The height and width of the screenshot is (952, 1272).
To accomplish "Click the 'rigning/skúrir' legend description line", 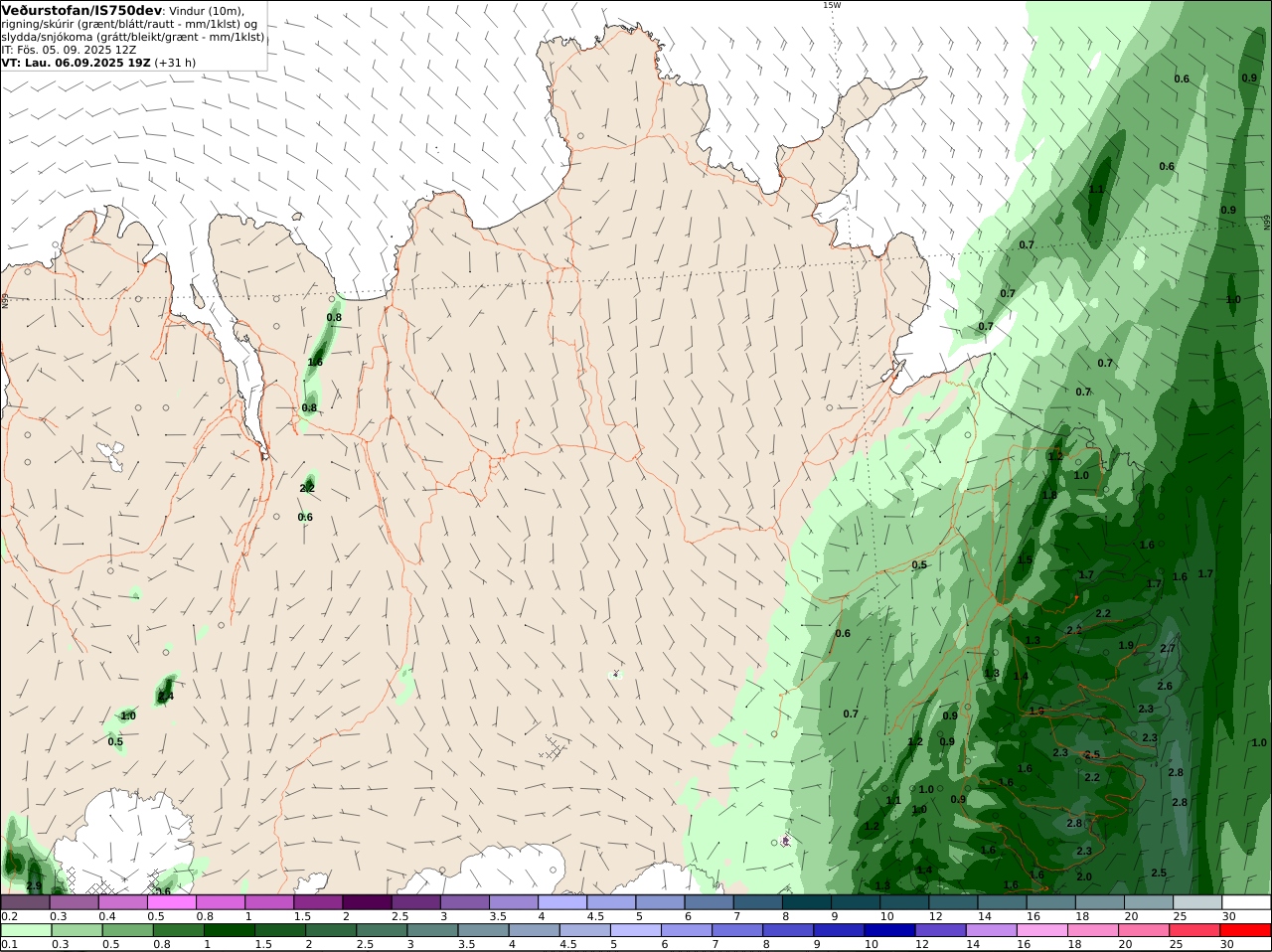I will click(129, 23).
